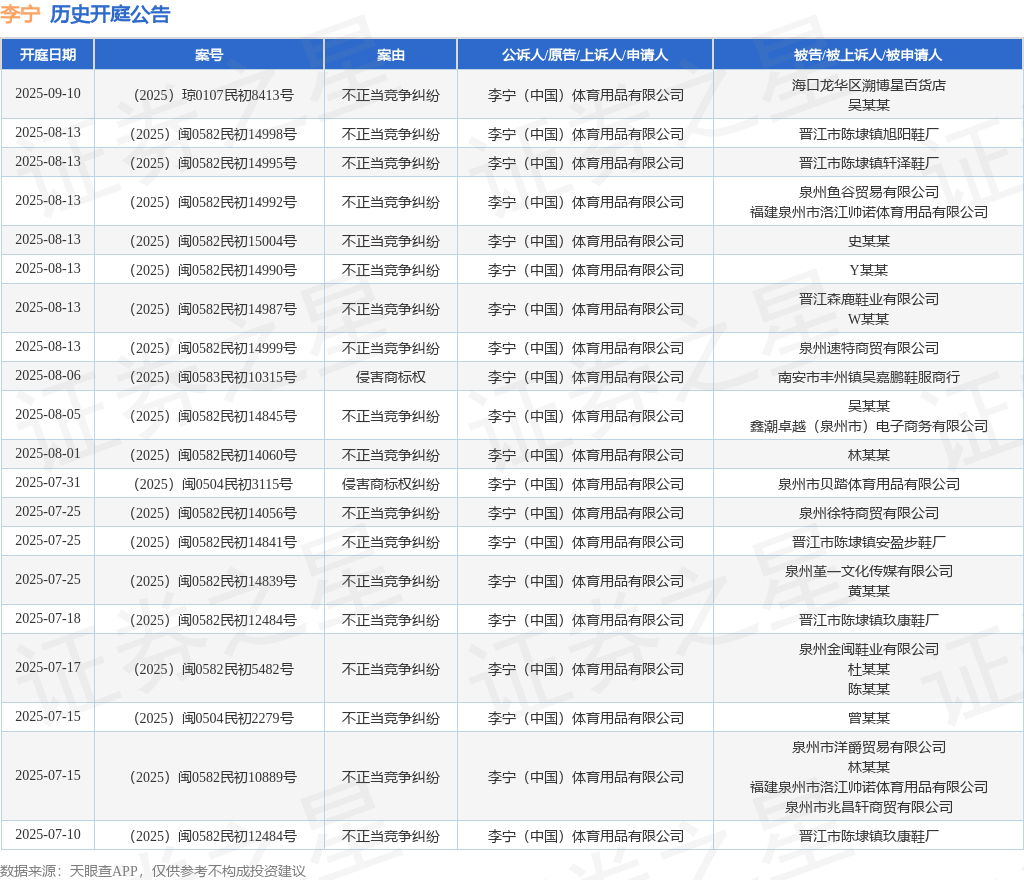Click defendant 陈某某

click(x=869, y=689)
